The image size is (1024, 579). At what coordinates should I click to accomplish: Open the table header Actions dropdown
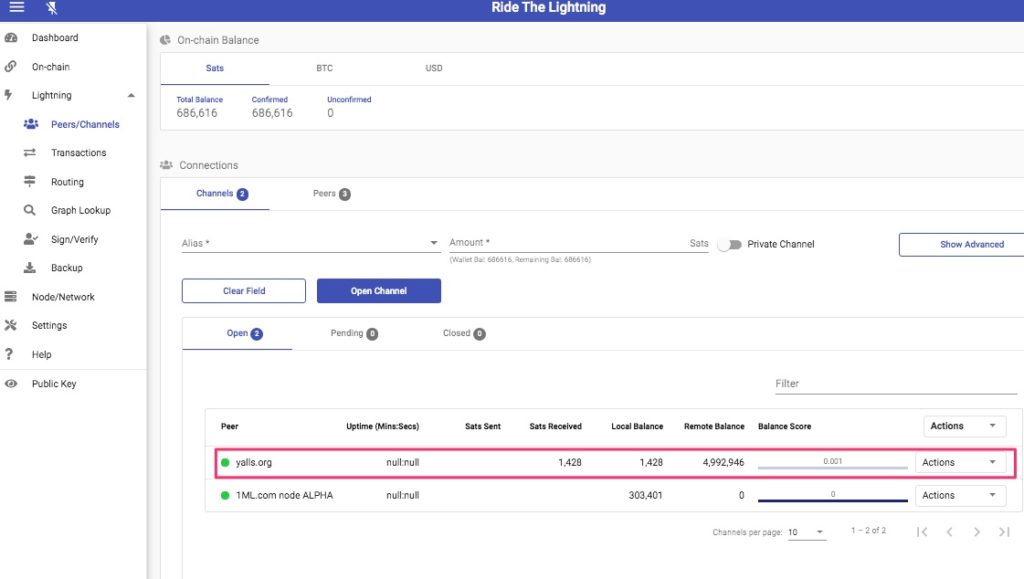[x=965, y=426]
